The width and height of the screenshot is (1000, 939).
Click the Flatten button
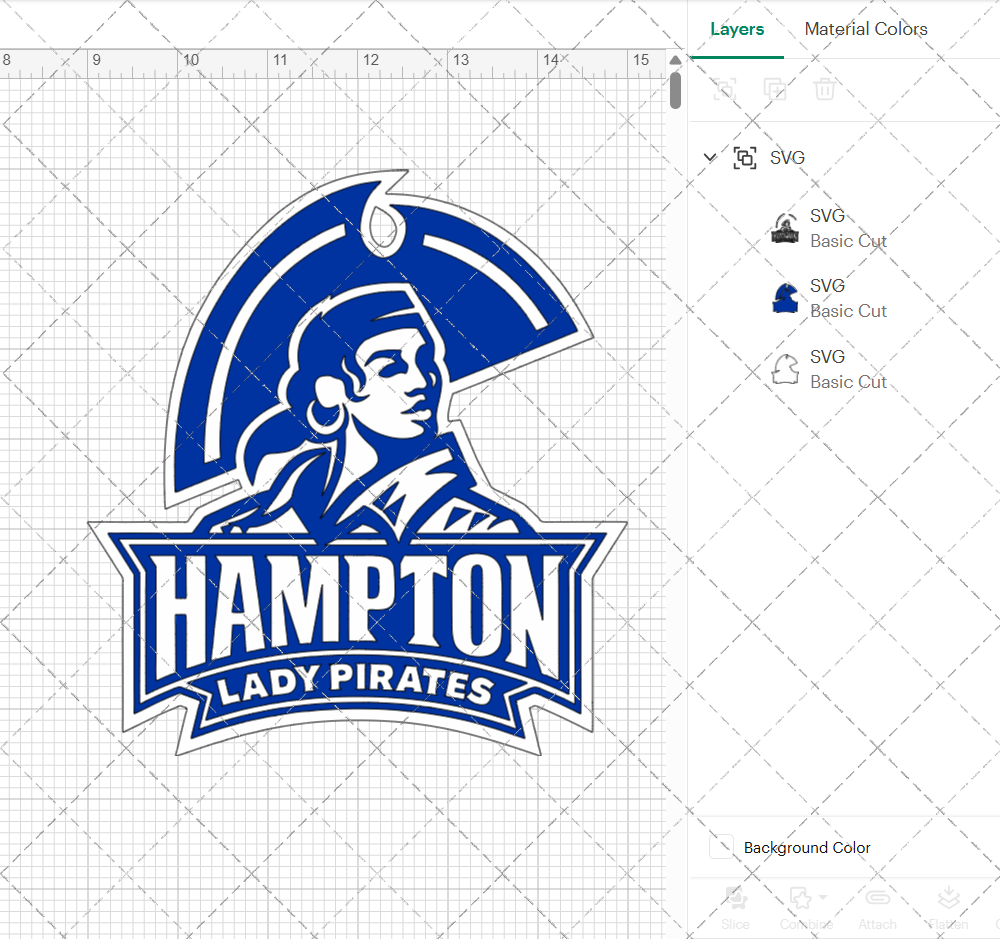pos(948,908)
